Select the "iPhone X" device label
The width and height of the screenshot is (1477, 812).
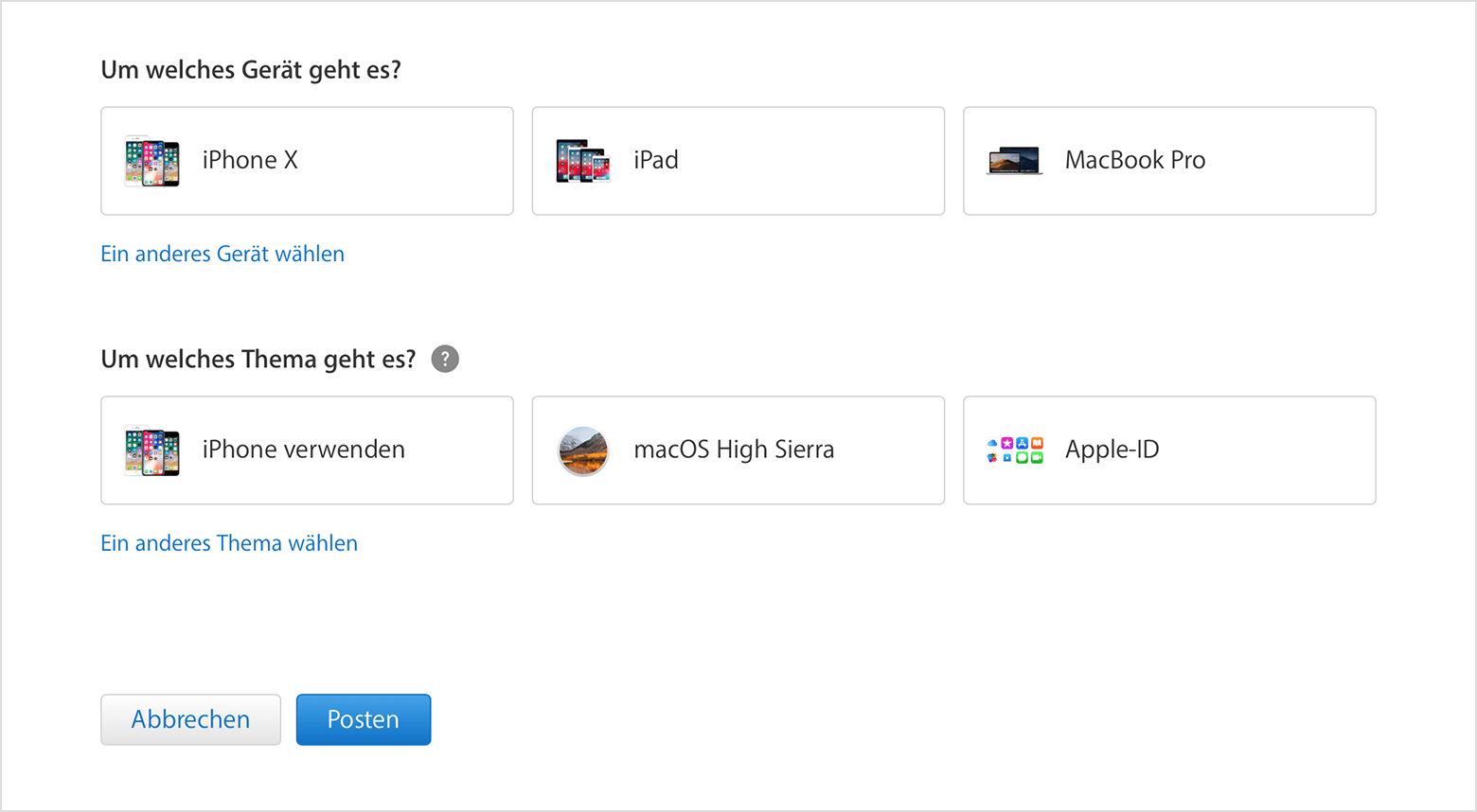(x=250, y=161)
